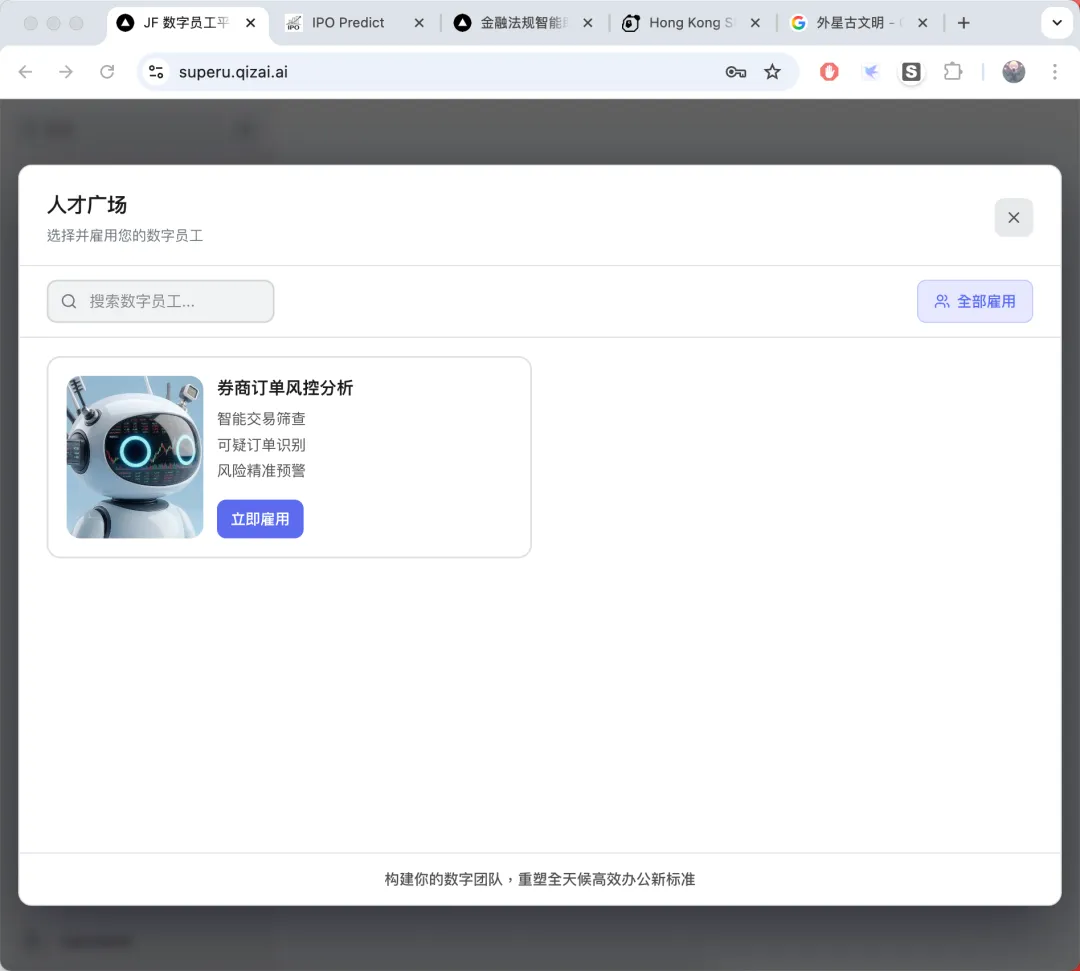Click the 全部雇用 button
This screenshot has width=1080, height=971.
[x=975, y=300]
